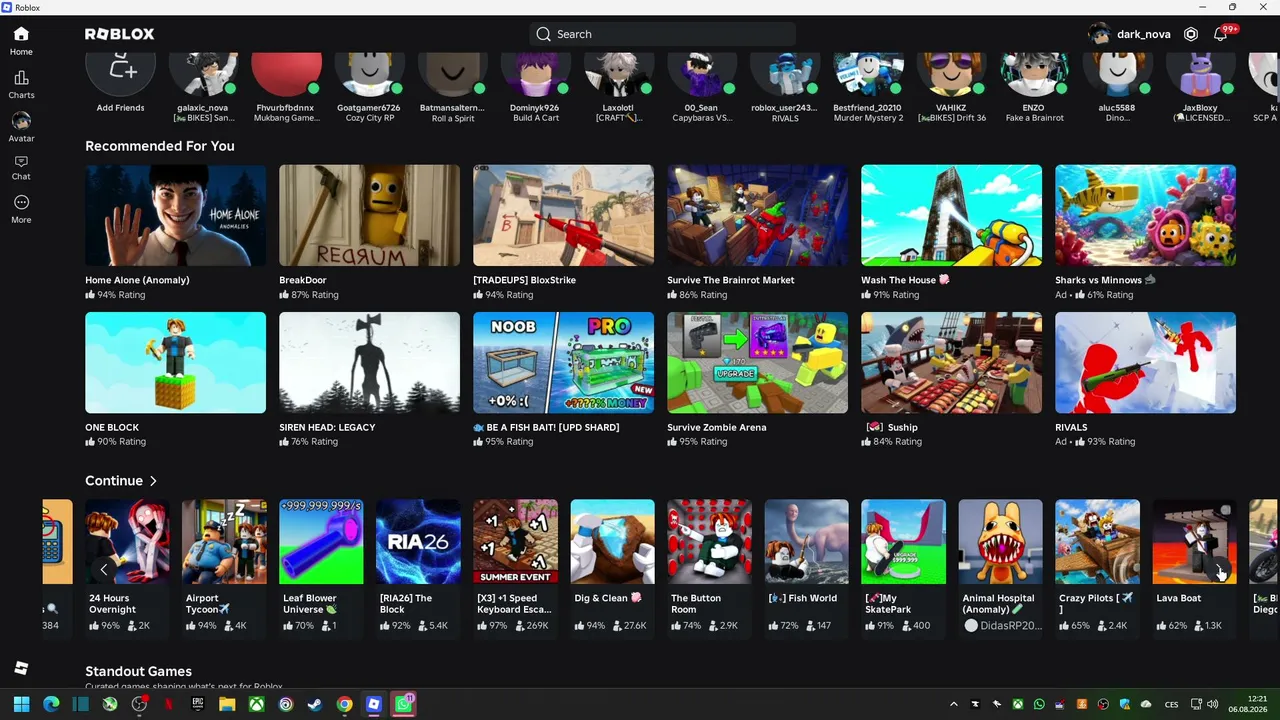Open friend JaxBloxy's avatar

tap(1199, 75)
